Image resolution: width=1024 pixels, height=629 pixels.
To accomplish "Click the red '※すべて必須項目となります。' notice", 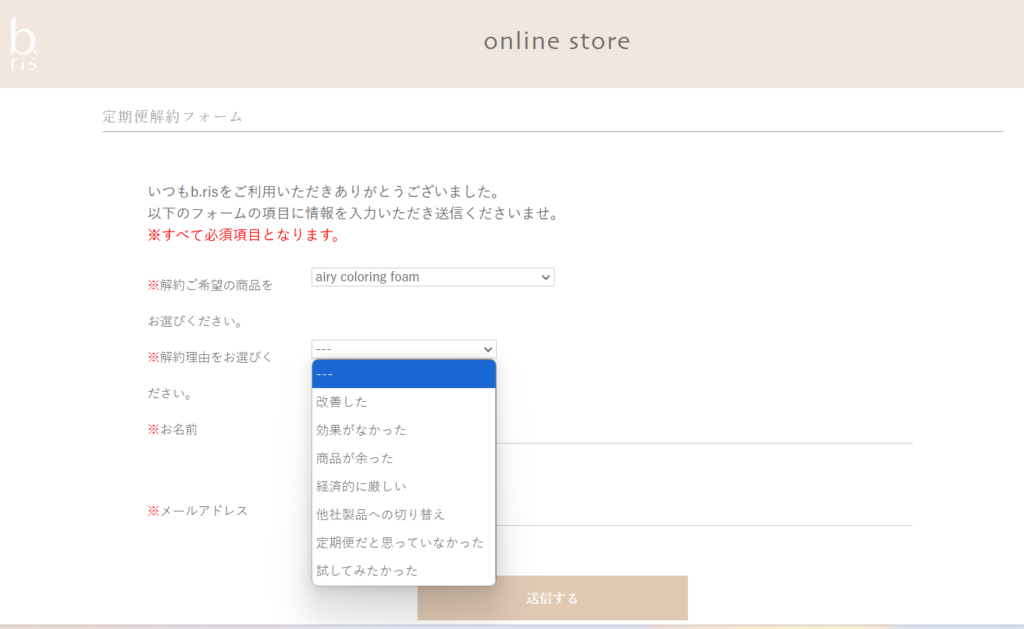I will [246, 235].
